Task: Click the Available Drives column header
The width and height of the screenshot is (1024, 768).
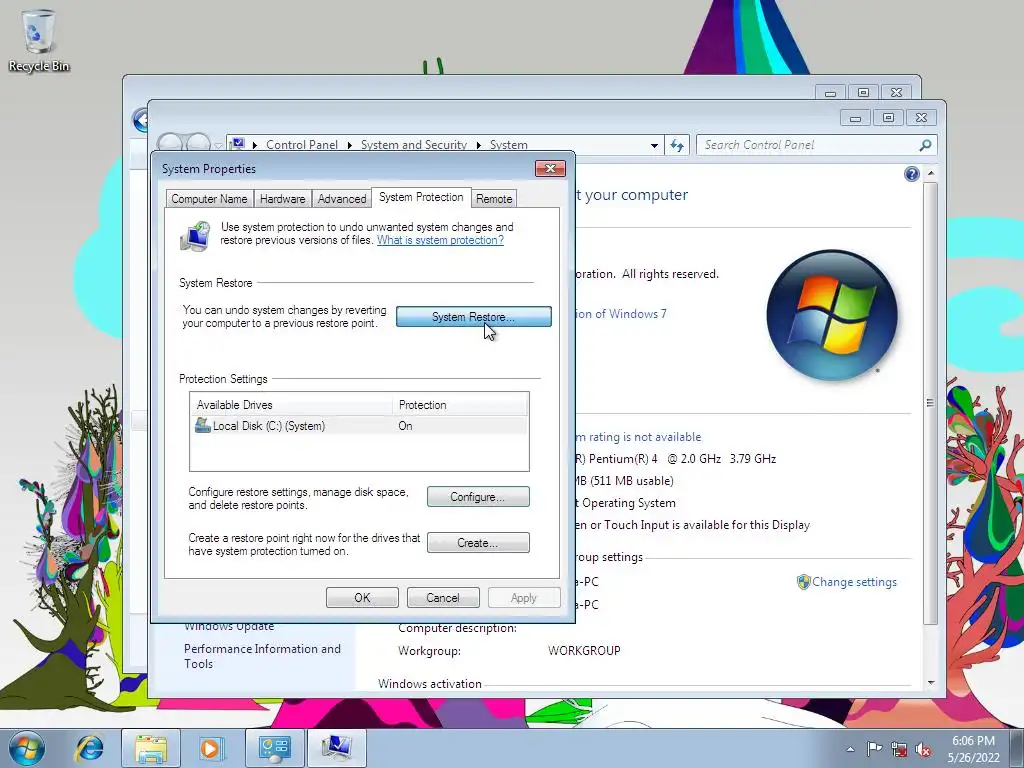Action: coord(292,405)
